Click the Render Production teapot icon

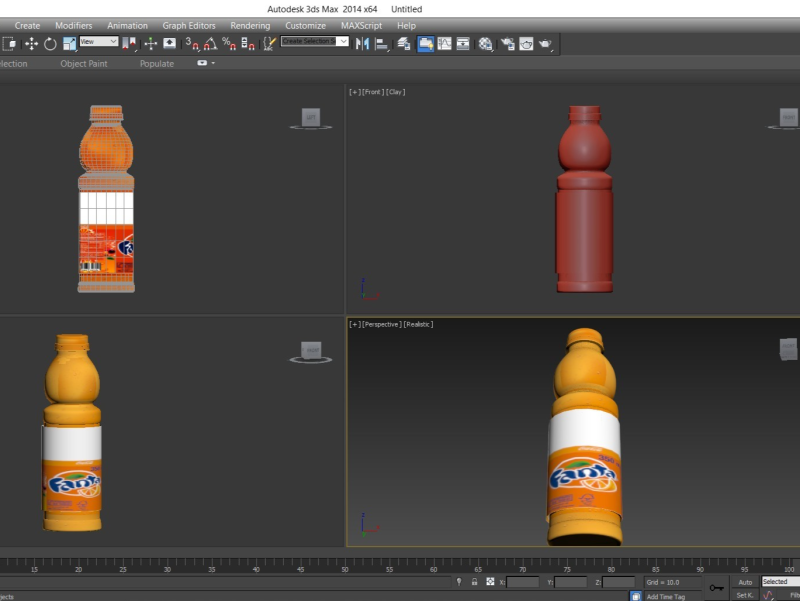[545, 43]
